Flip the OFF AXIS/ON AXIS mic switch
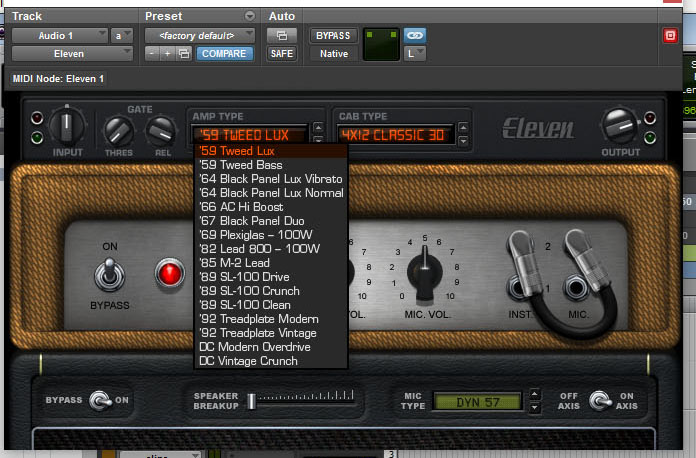 (599, 400)
